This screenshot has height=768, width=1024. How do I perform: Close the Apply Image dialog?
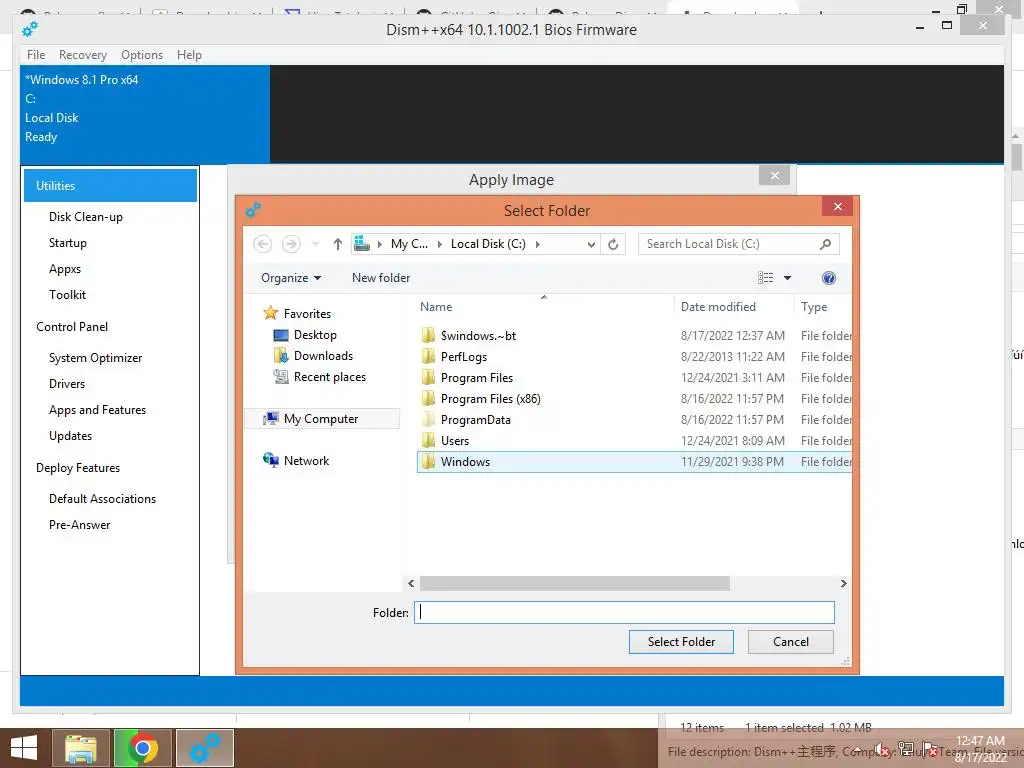pyautogui.click(x=775, y=175)
